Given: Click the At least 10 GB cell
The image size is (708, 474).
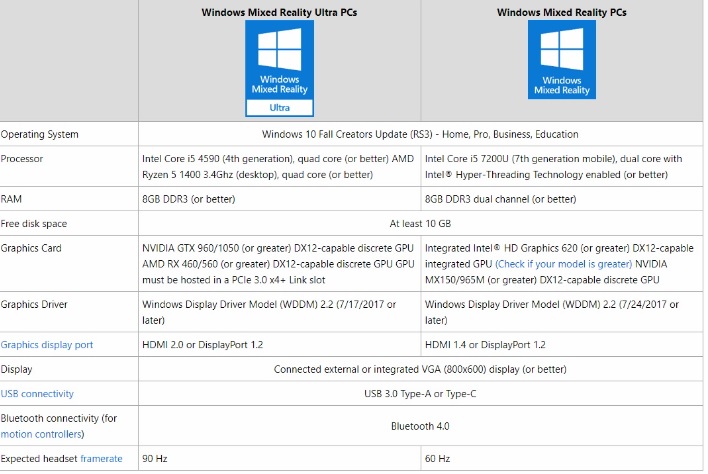Looking at the screenshot, I should (420, 223).
